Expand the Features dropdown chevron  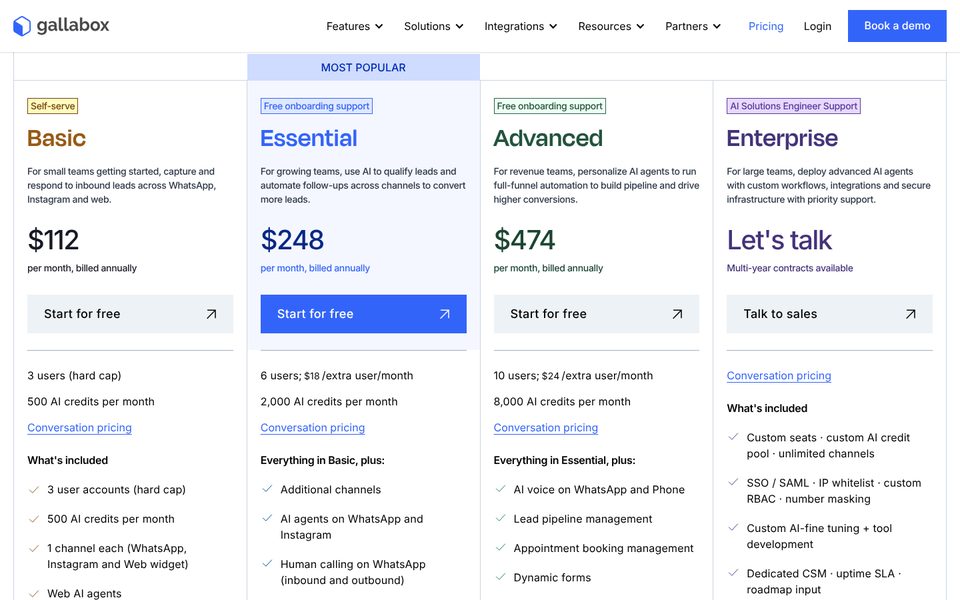(x=379, y=26)
